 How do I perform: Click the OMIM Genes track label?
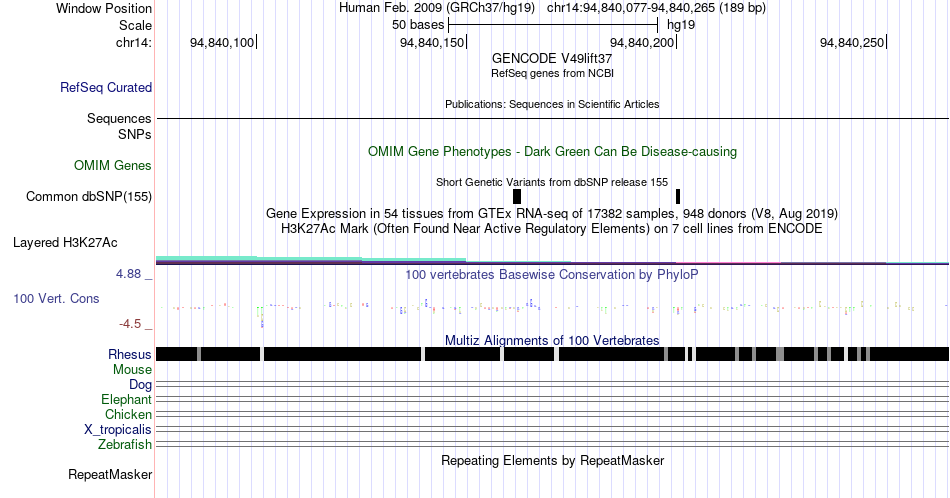click(x=113, y=165)
